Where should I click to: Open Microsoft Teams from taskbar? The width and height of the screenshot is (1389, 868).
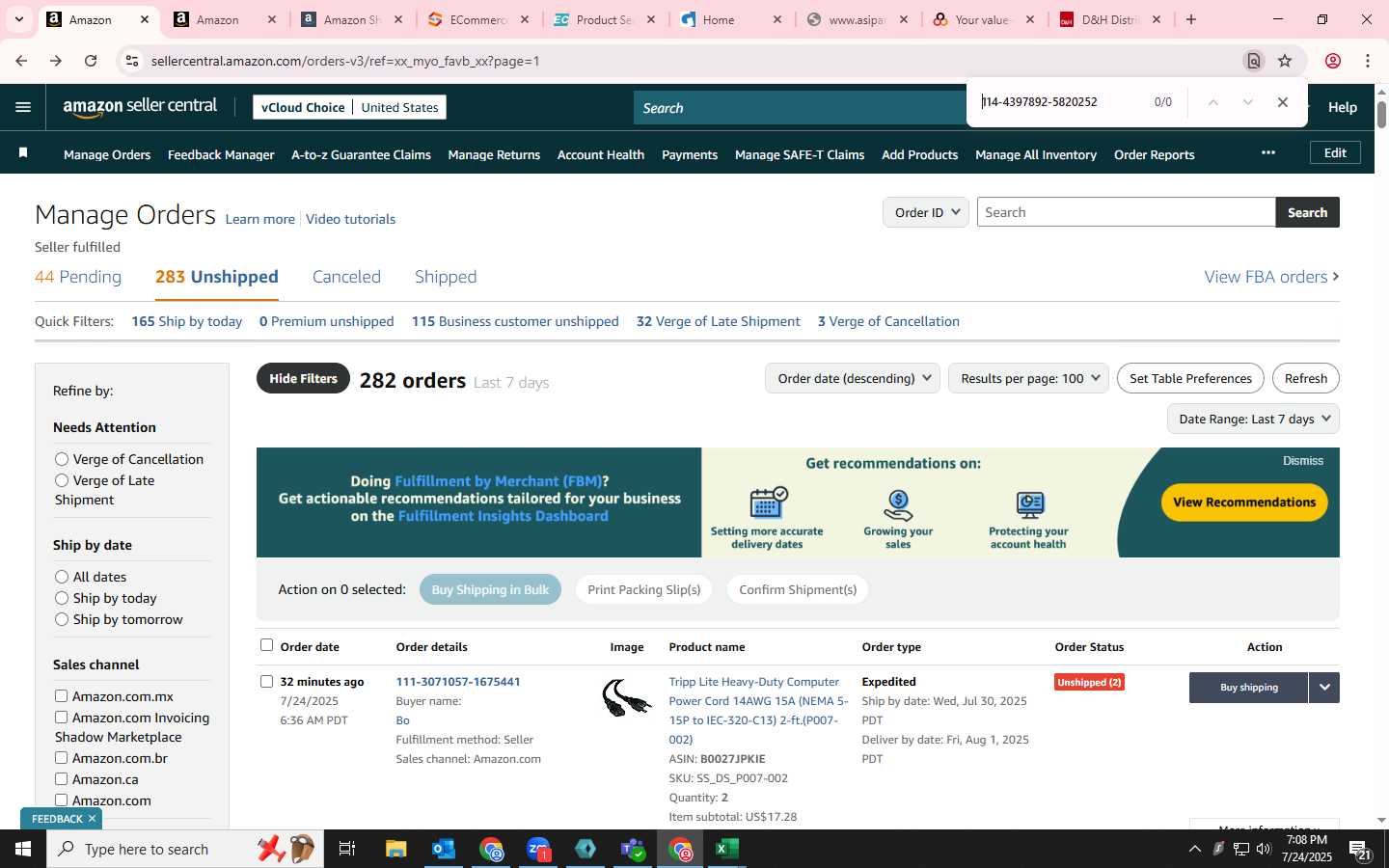tap(633, 849)
